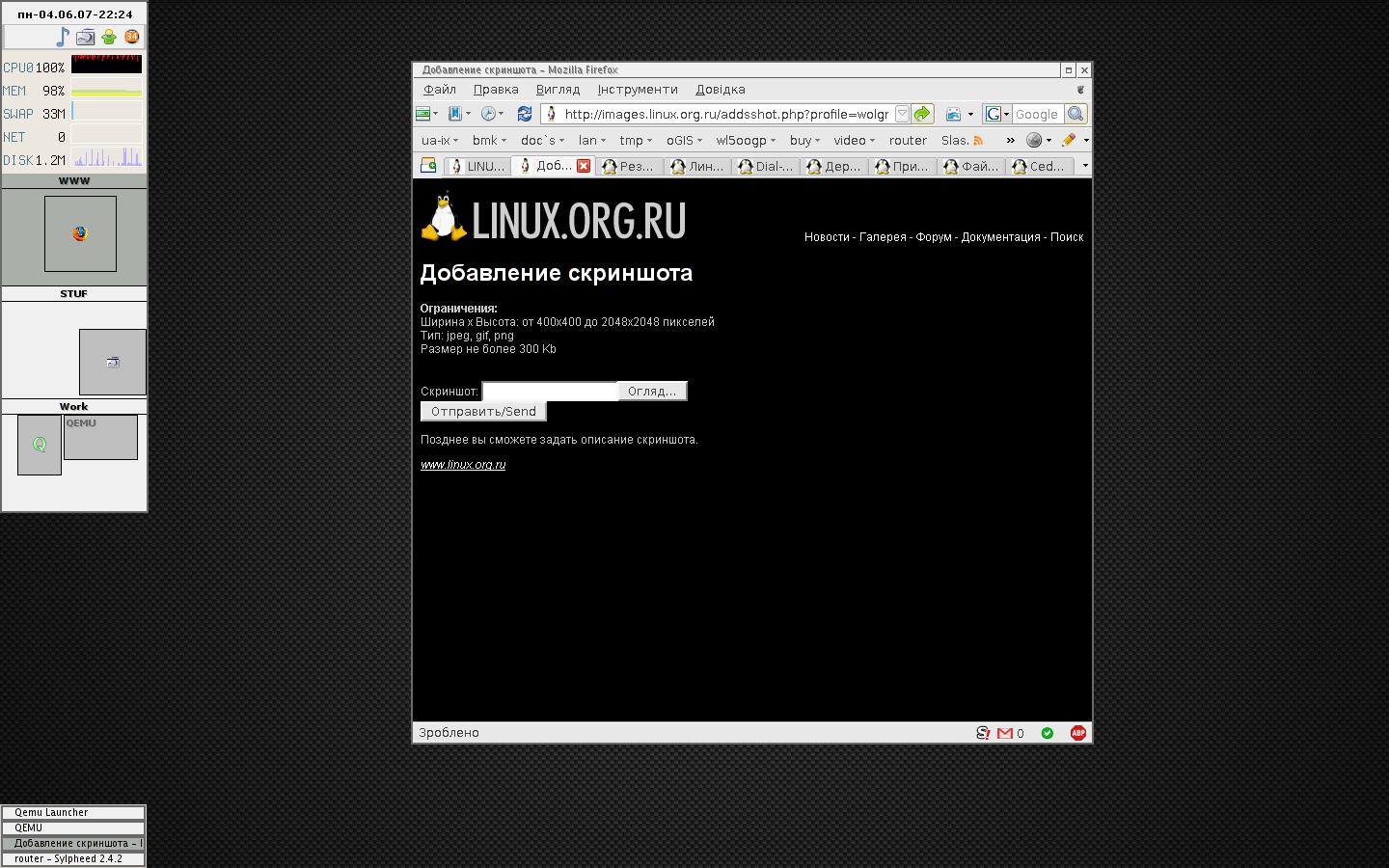Follow the www.linux.org.ru link
1389x868 pixels.
point(463,465)
